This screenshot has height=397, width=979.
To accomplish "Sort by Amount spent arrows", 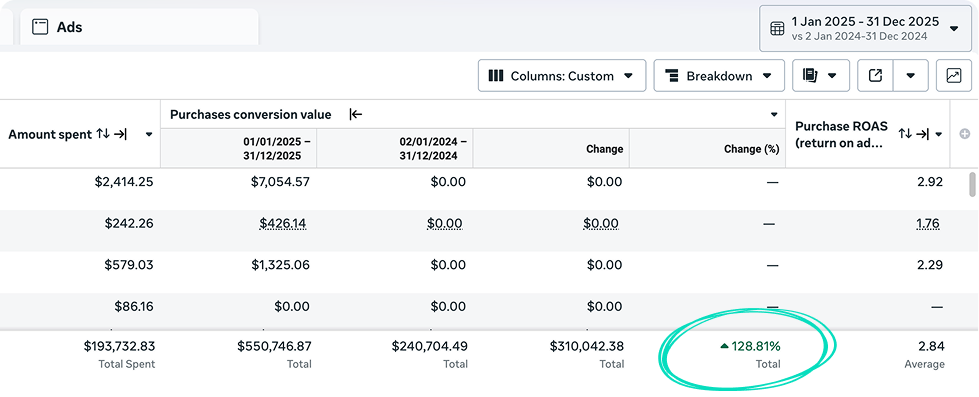I will (x=103, y=134).
